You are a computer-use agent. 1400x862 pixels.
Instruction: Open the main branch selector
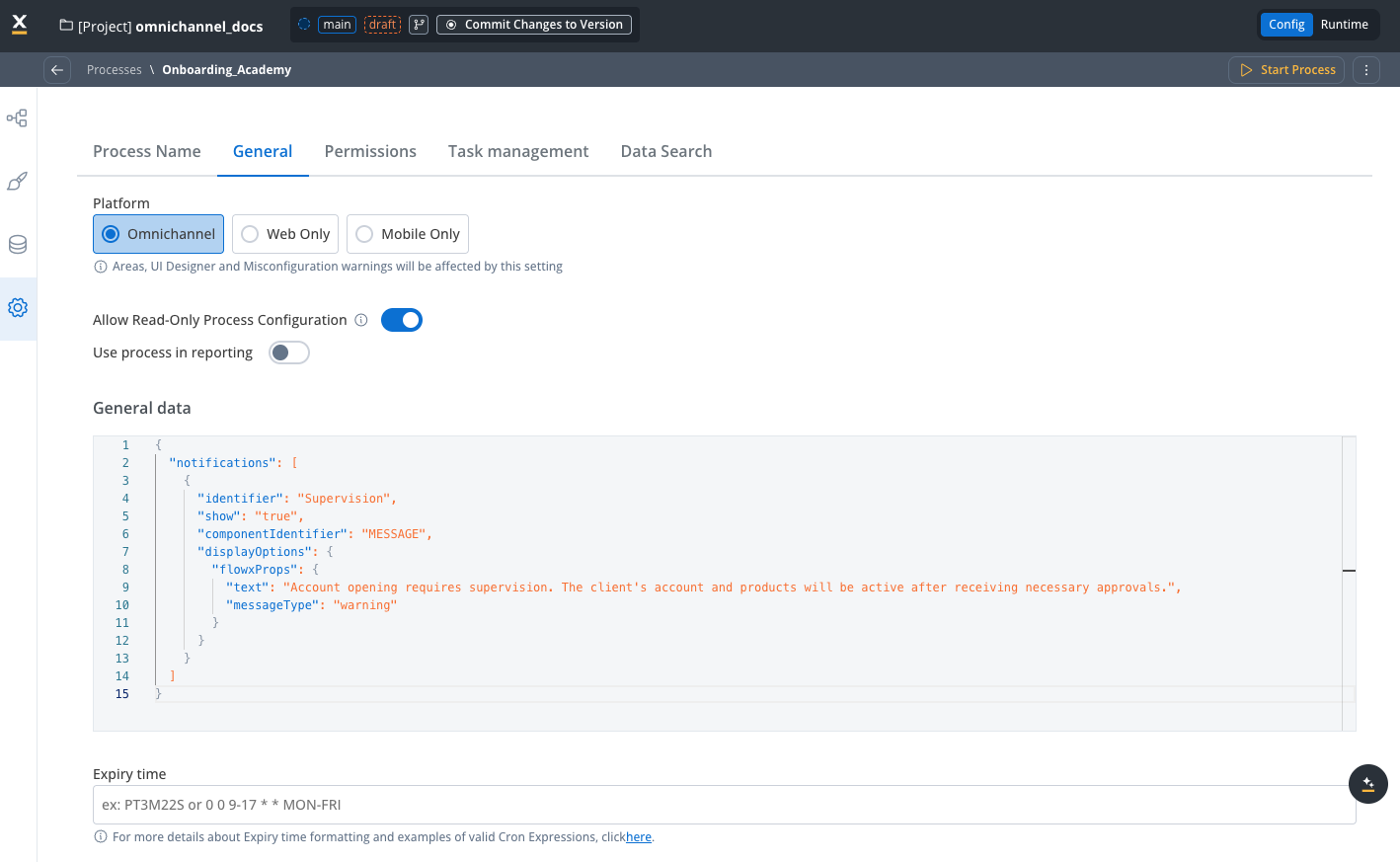pos(337,25)
